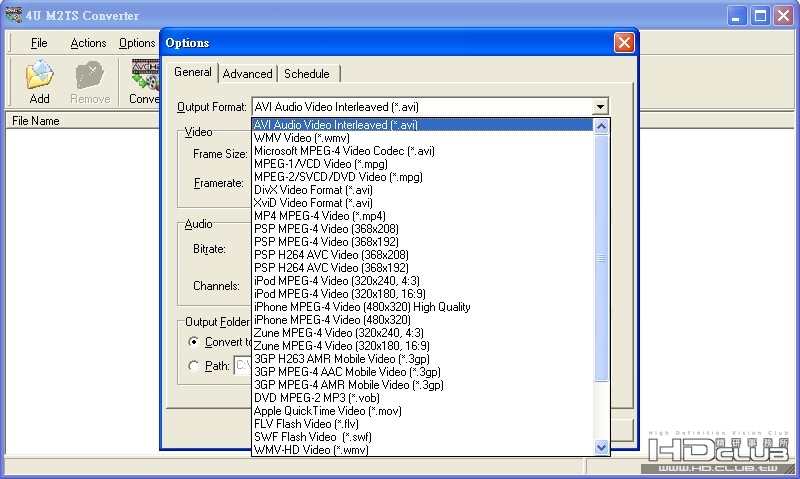Select PSP H264 AVC Video (368x192)
The height and width of the screenshot is (479, 800).
pos(422,268)
